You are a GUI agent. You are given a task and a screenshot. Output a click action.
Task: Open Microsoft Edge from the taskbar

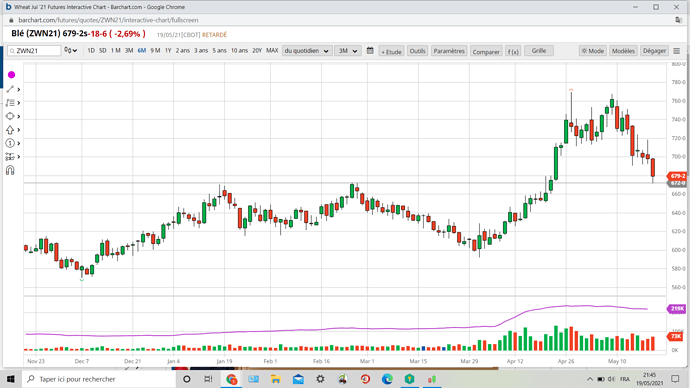coord(387,379)
